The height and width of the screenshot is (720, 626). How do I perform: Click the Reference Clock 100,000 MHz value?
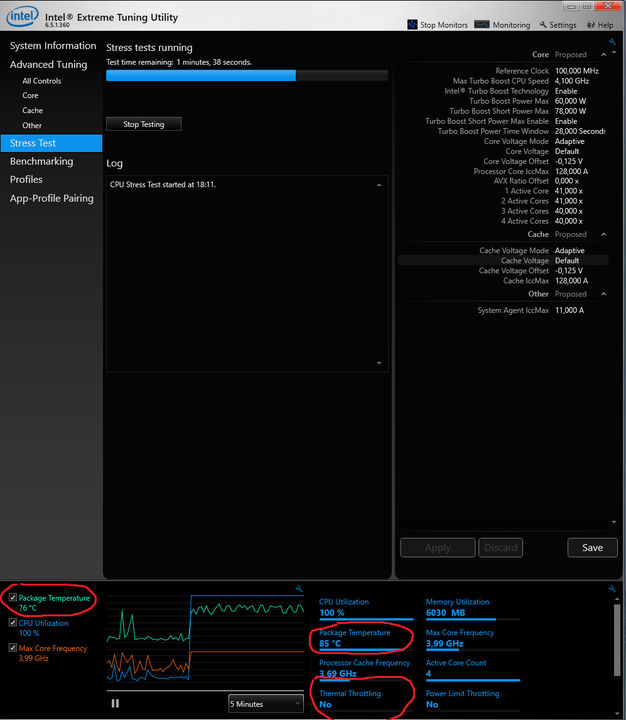577,71
